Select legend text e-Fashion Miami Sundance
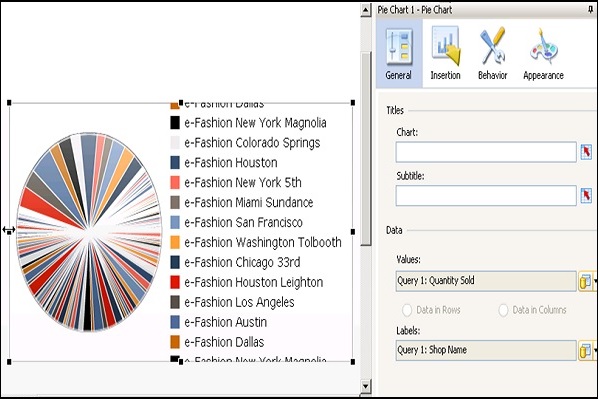Image resolution: width=600 pixels, height=399 pixels. coord(249,202)
